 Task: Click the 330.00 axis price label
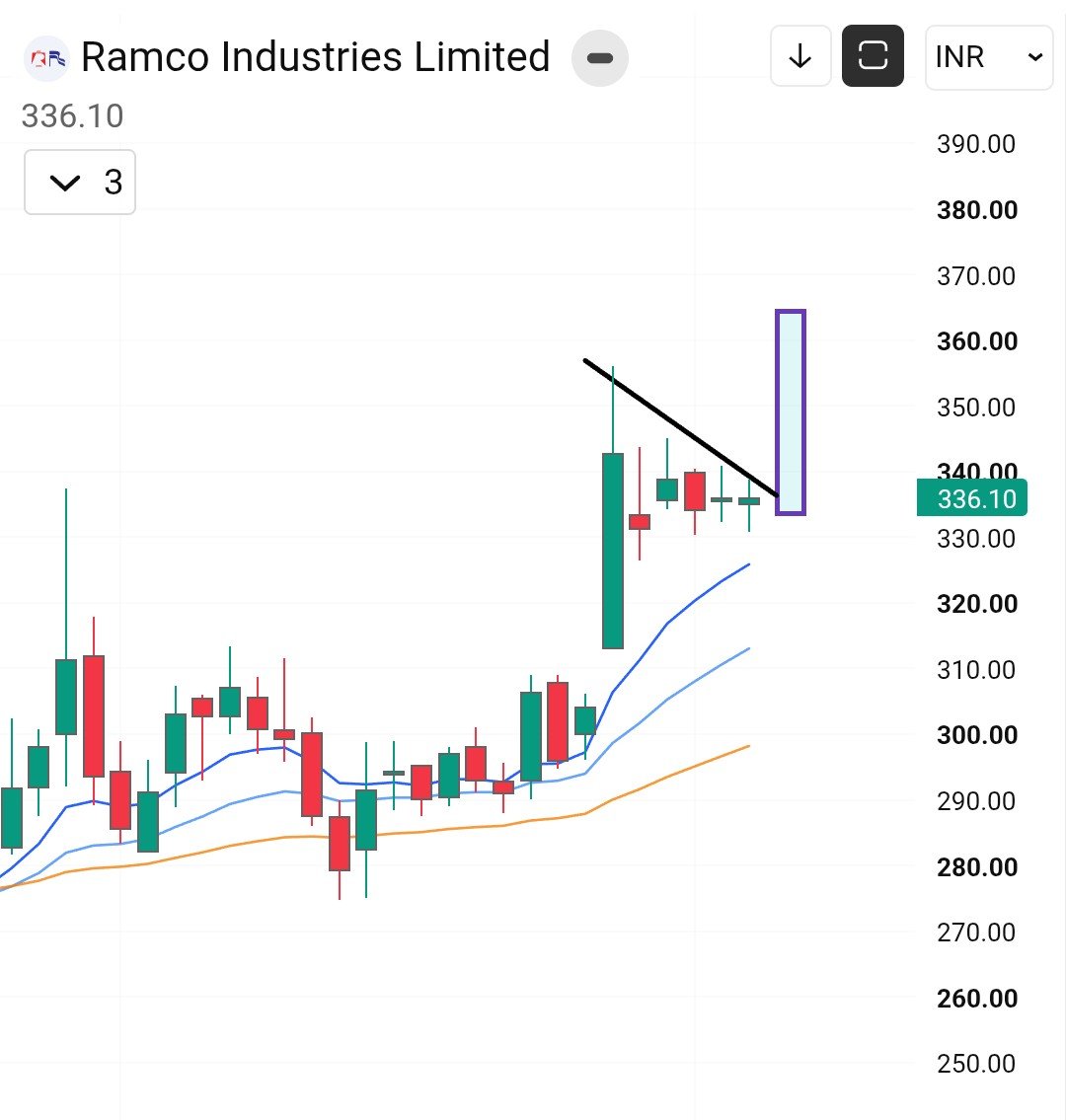976,539
